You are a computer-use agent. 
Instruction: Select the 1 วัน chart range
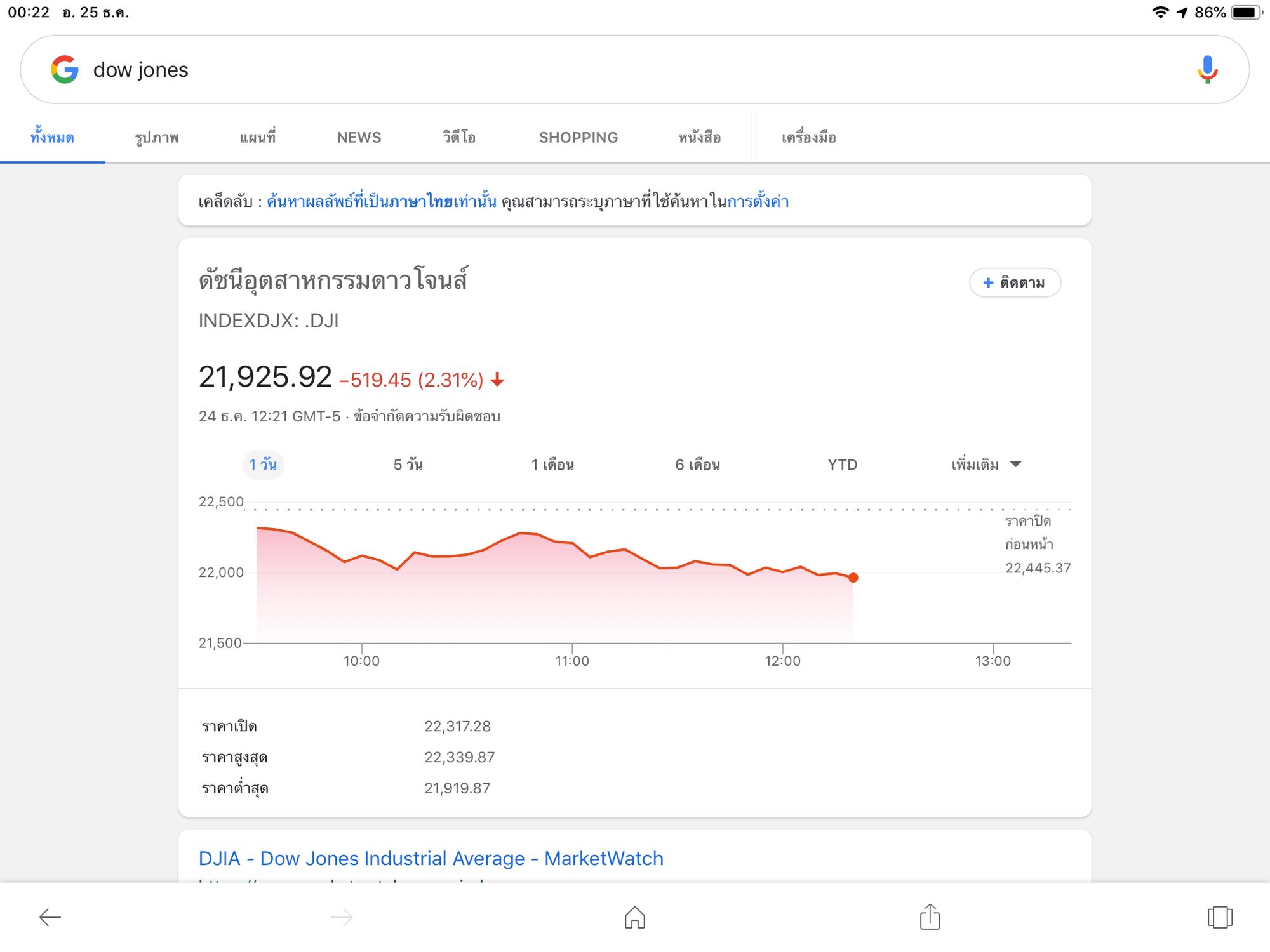(263, 465)
